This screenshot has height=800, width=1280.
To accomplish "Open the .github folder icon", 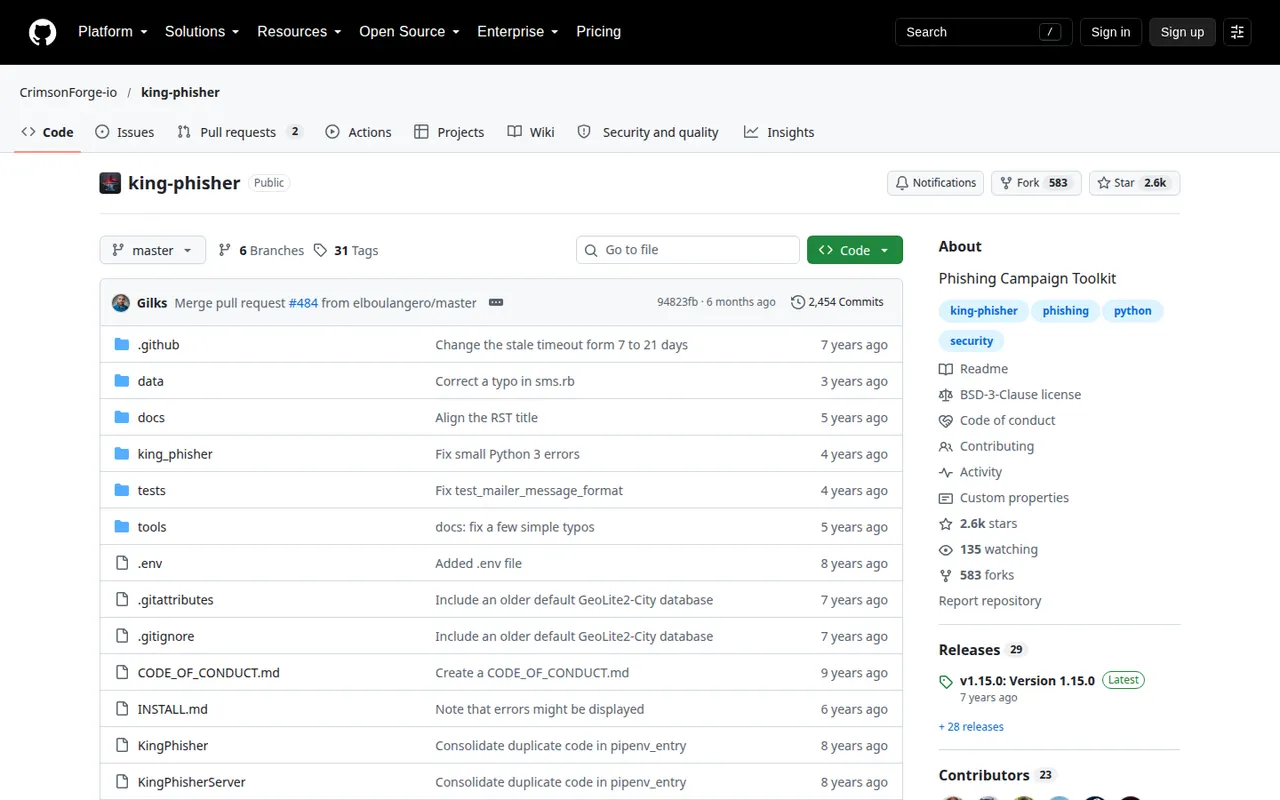I will click(x=122, y=344).
